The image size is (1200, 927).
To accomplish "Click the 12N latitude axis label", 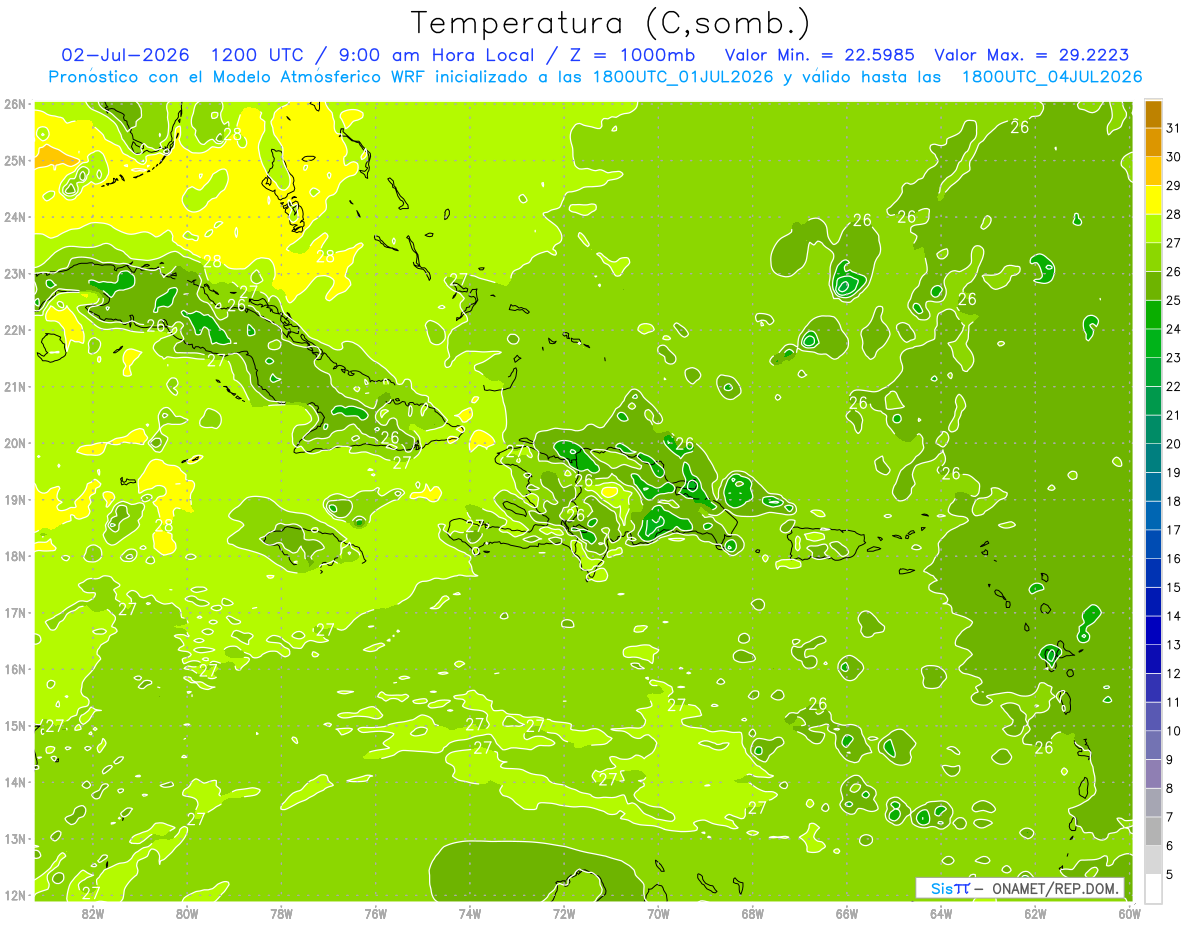I will click(14, 895).
